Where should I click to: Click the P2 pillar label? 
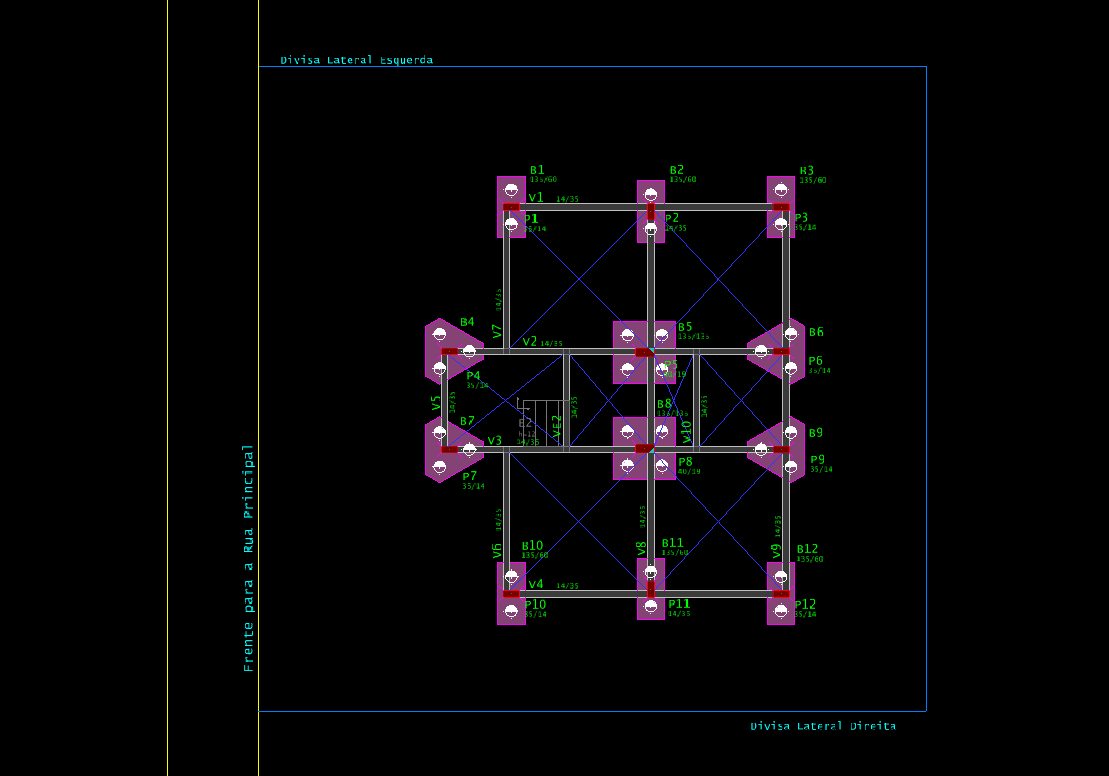tap(671, 218)
